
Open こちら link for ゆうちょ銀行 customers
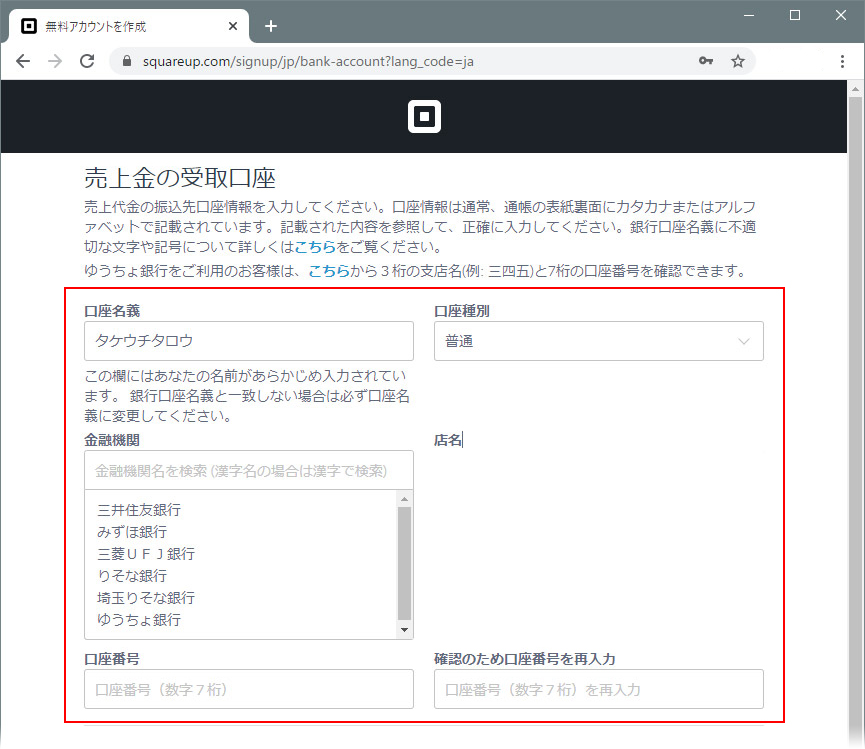coord(328,271)
